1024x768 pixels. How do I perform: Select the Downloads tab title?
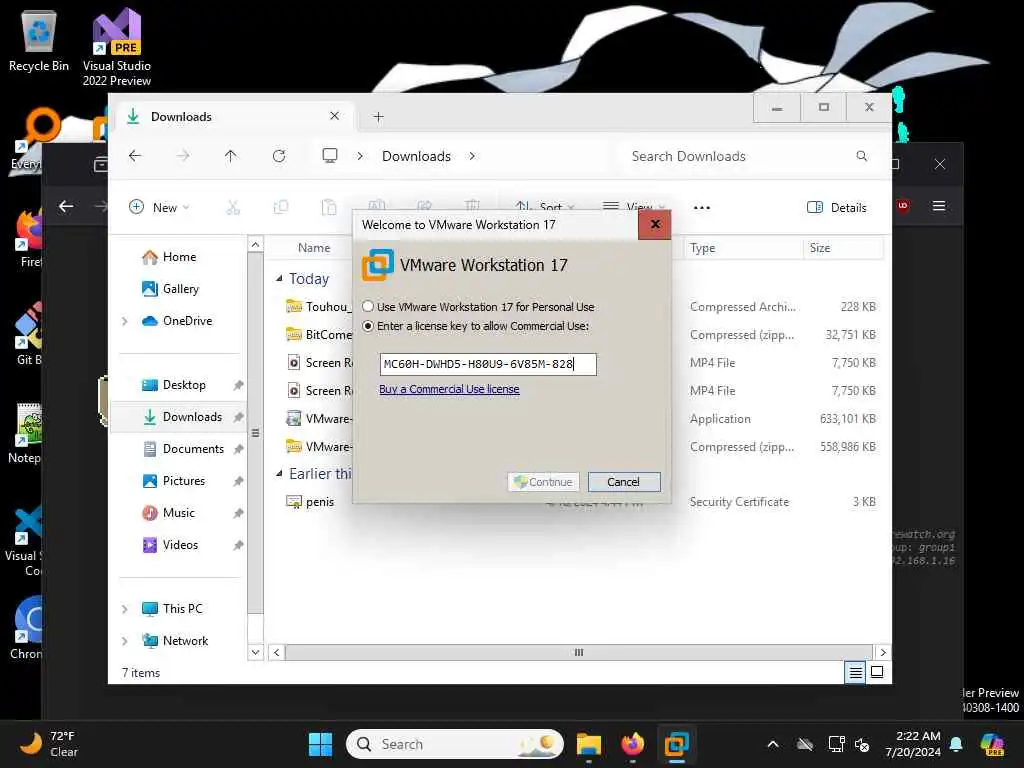tap(181, 117)
